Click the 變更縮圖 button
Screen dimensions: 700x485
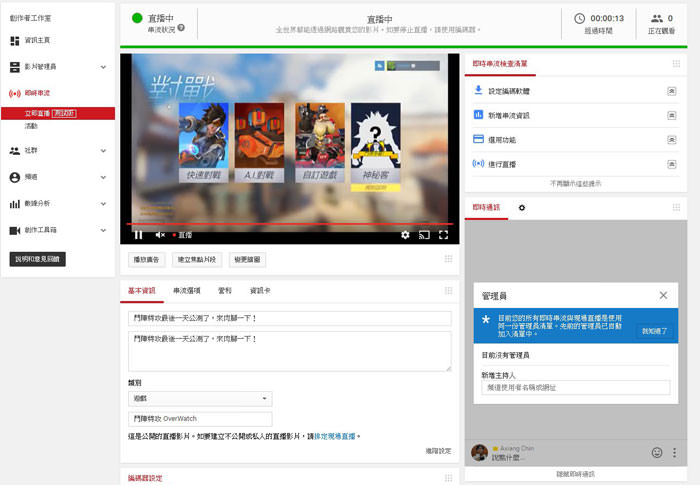click(x=247, y=259)
